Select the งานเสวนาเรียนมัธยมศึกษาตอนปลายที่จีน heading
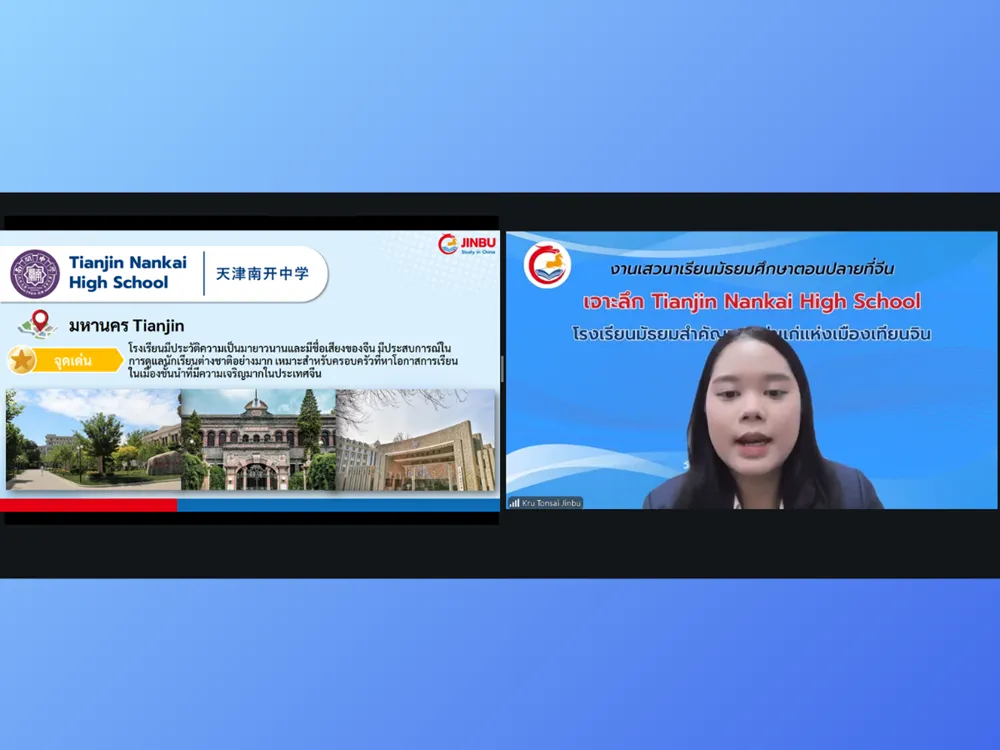The width and height of the screenshot is (1000, 750). 752,268
